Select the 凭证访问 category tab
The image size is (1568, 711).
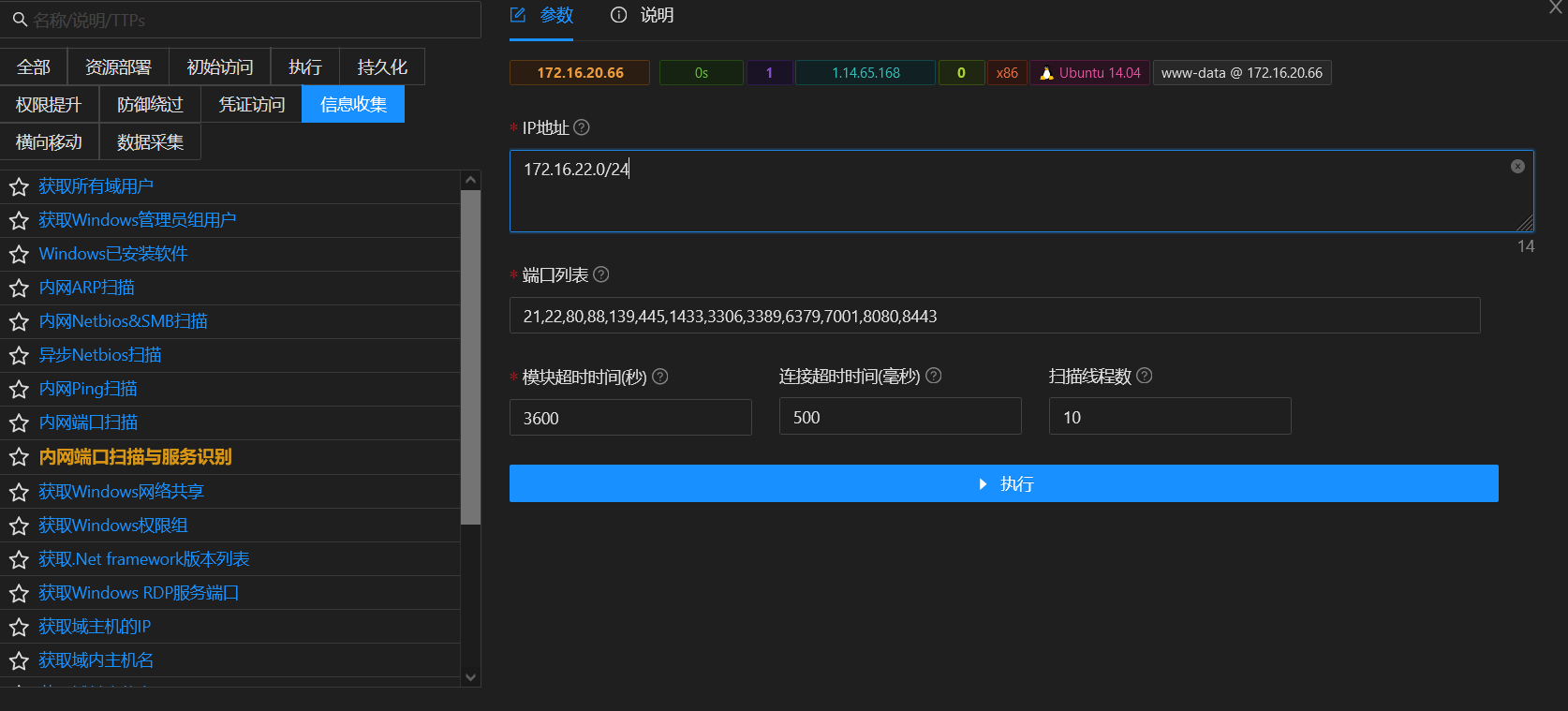[x=251, y=104]
